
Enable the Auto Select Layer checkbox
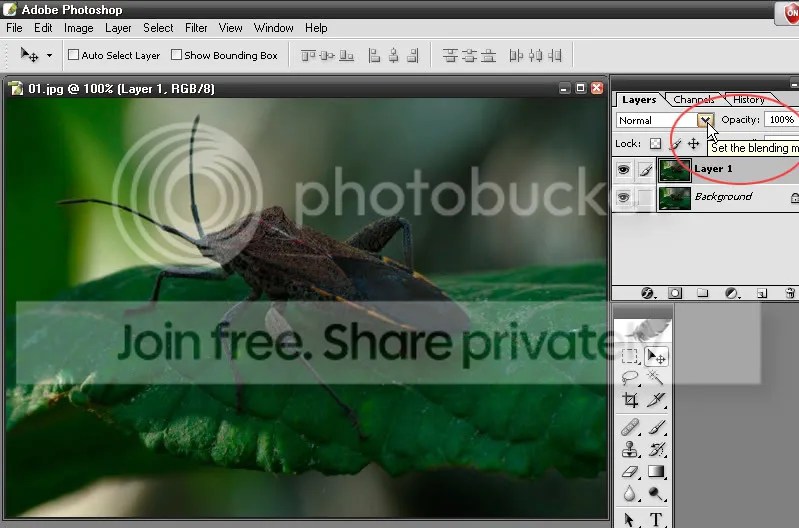point(73,55)
